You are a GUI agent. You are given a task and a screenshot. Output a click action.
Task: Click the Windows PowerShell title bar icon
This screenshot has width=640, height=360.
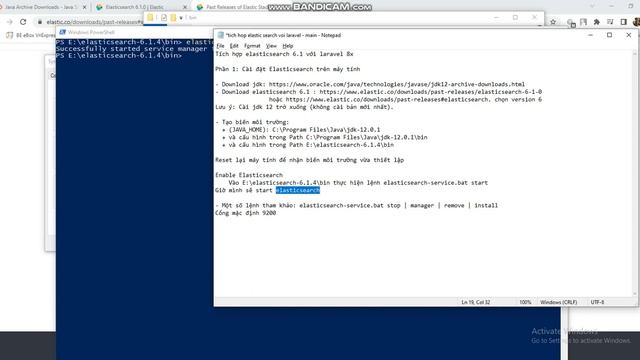[x=62, y=32]
